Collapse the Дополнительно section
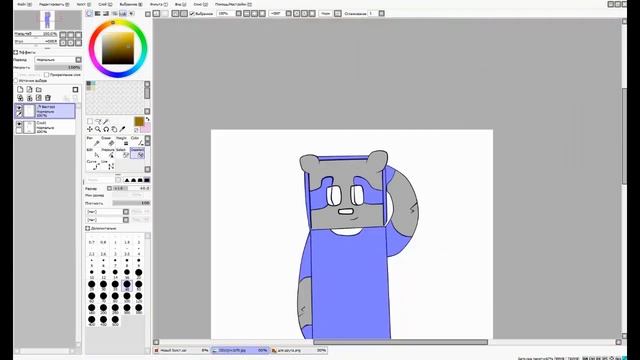The height and width of the screenshot is (360, 640). [x=87, y=228]
